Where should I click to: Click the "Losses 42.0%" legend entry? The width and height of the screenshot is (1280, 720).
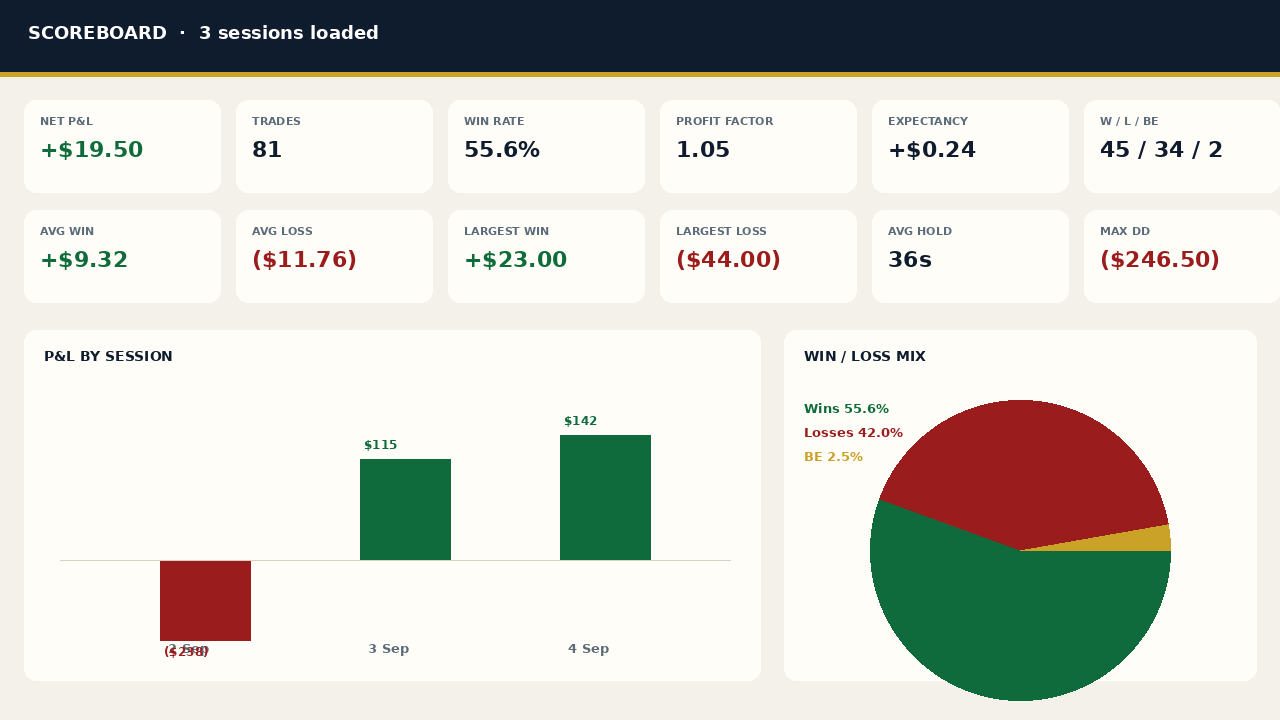[x=853, y=433]
